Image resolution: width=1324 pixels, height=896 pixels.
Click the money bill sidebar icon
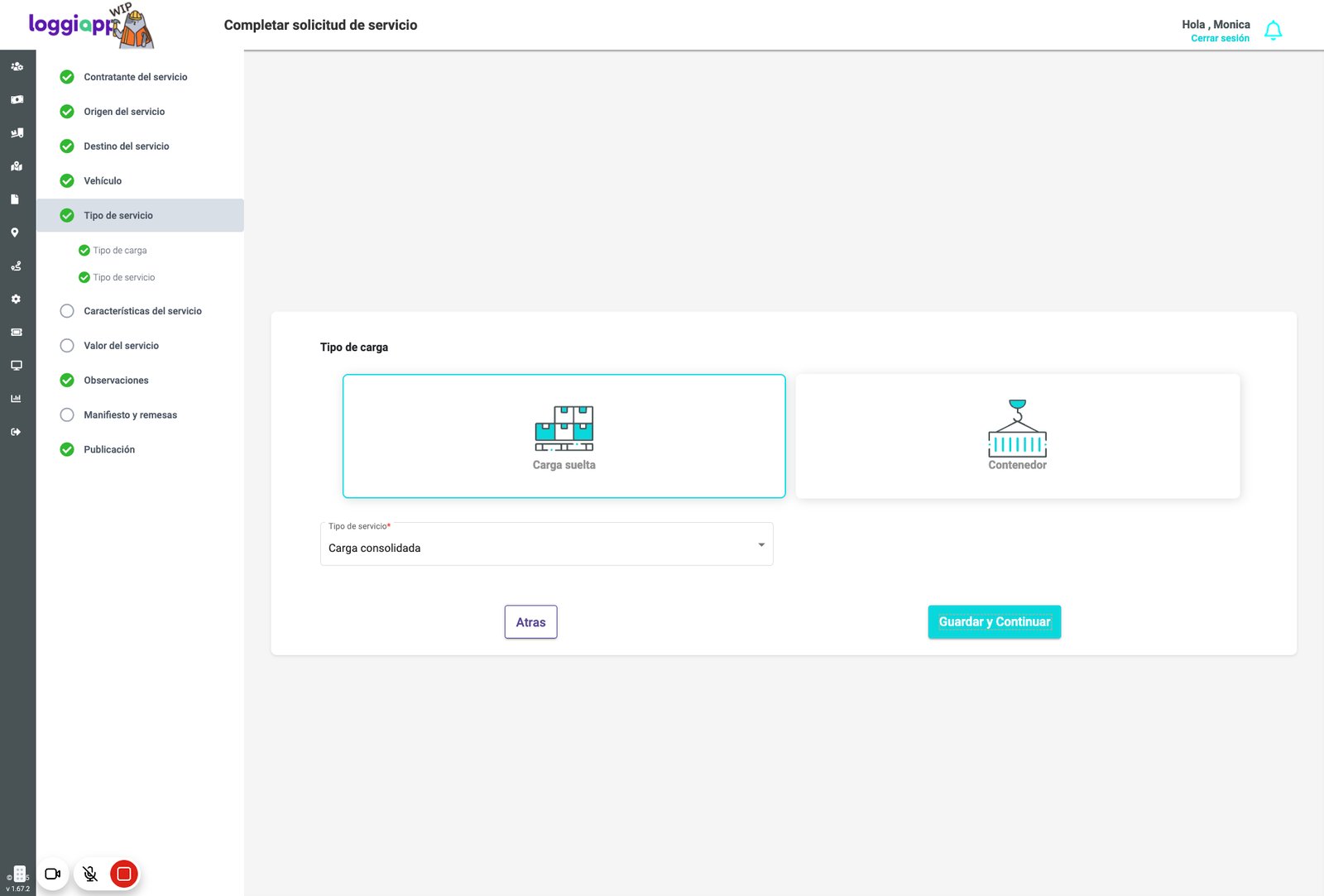[17, 99]
